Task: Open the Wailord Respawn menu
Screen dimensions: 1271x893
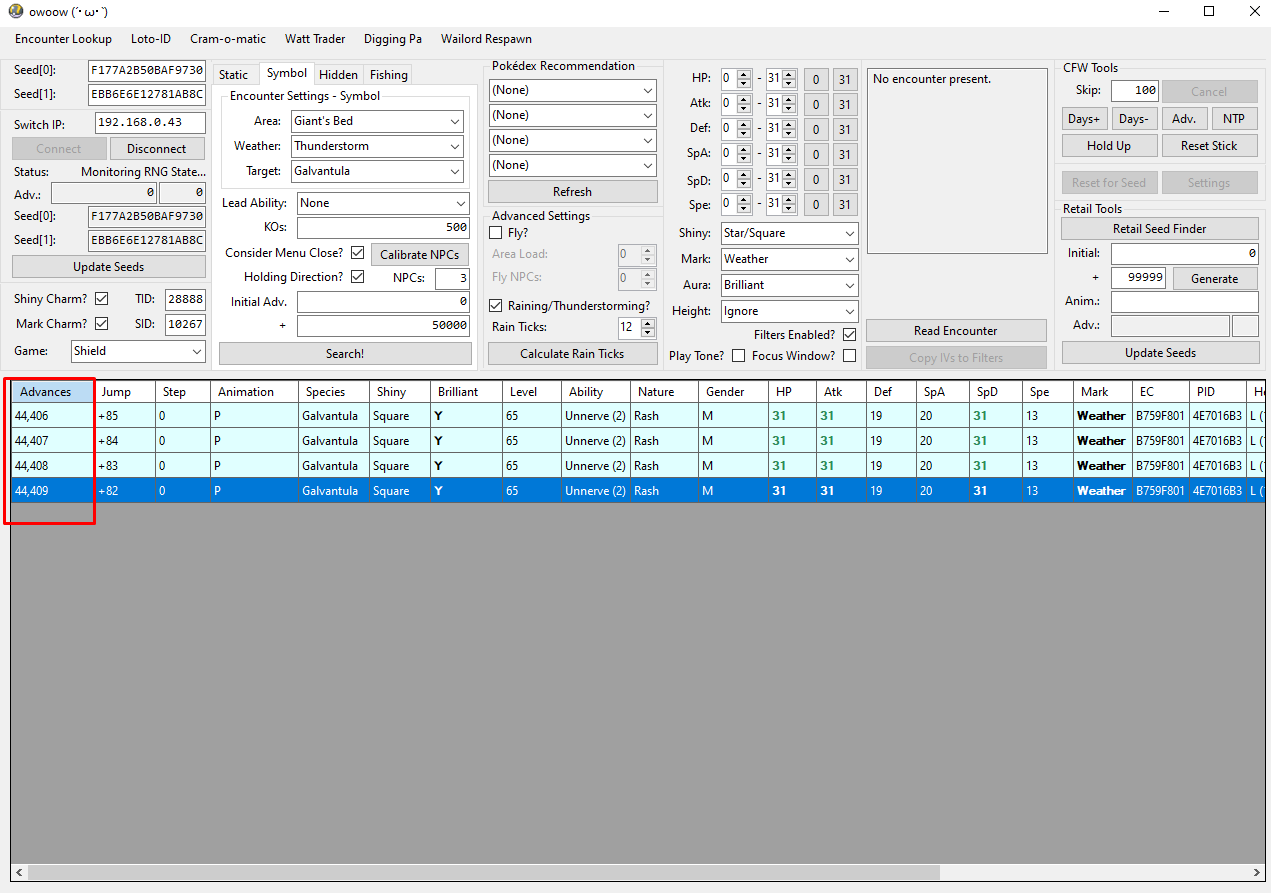Action: [487, 39]
